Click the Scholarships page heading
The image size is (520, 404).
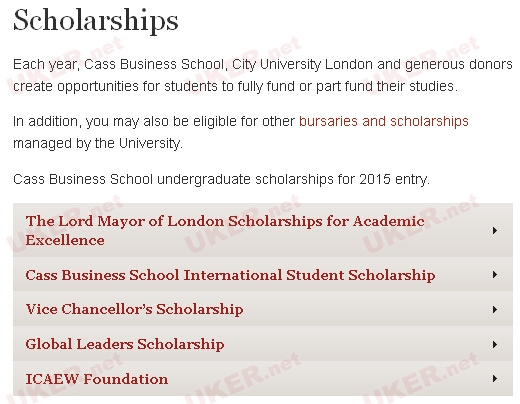tap(96, 20)
